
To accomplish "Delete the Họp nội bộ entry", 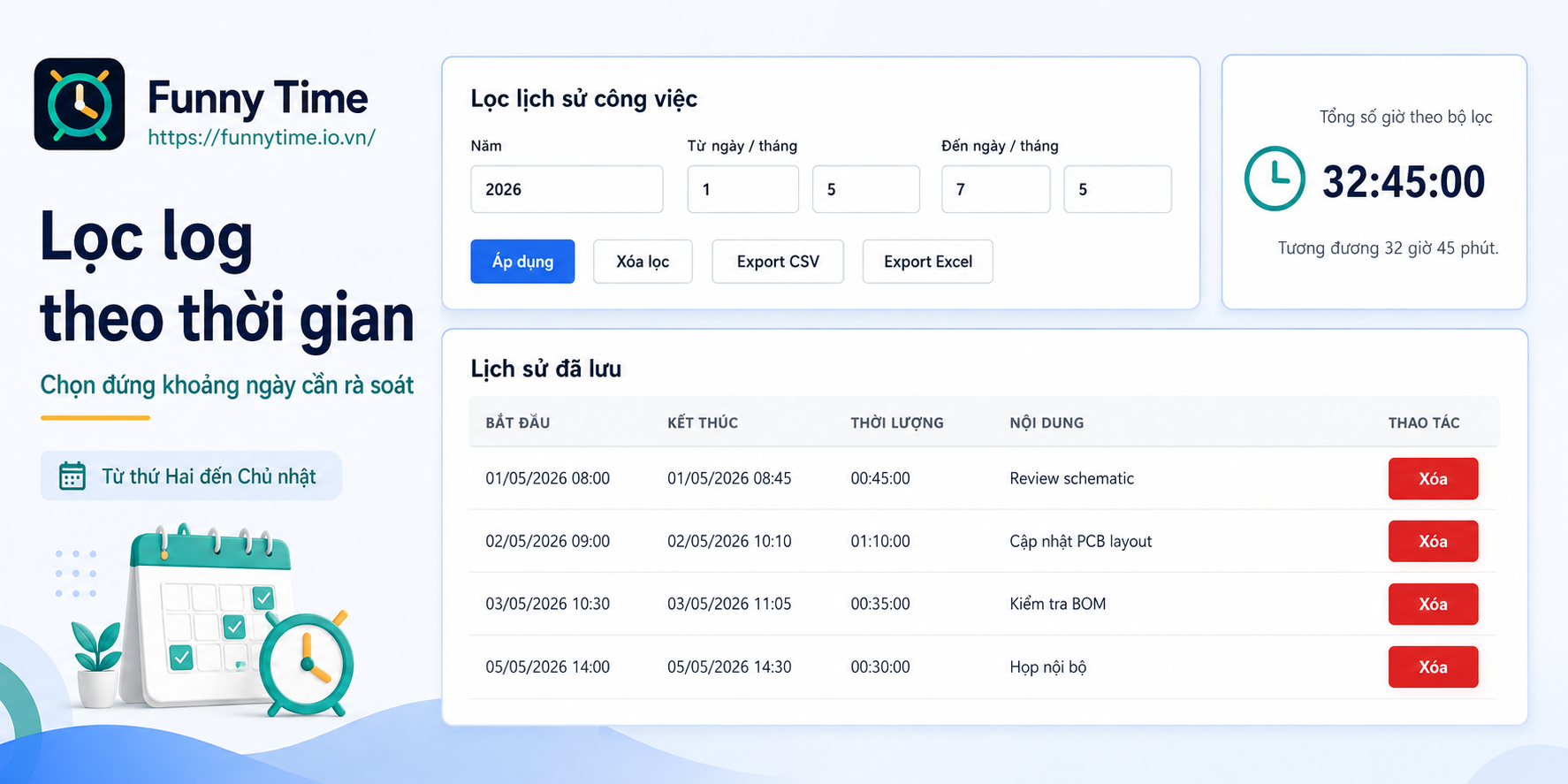I will pyautogui.click(x=1433, y=666).
